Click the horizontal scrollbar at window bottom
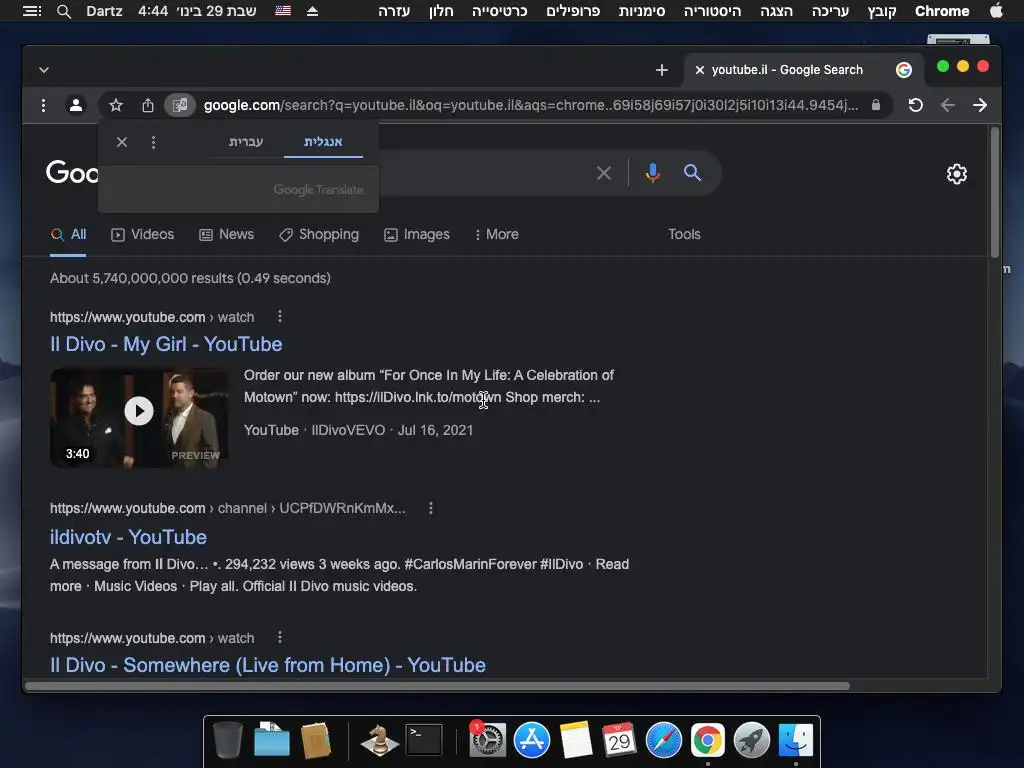The image size is (1024, 768). pyautogui.click(x=438, y=686)
